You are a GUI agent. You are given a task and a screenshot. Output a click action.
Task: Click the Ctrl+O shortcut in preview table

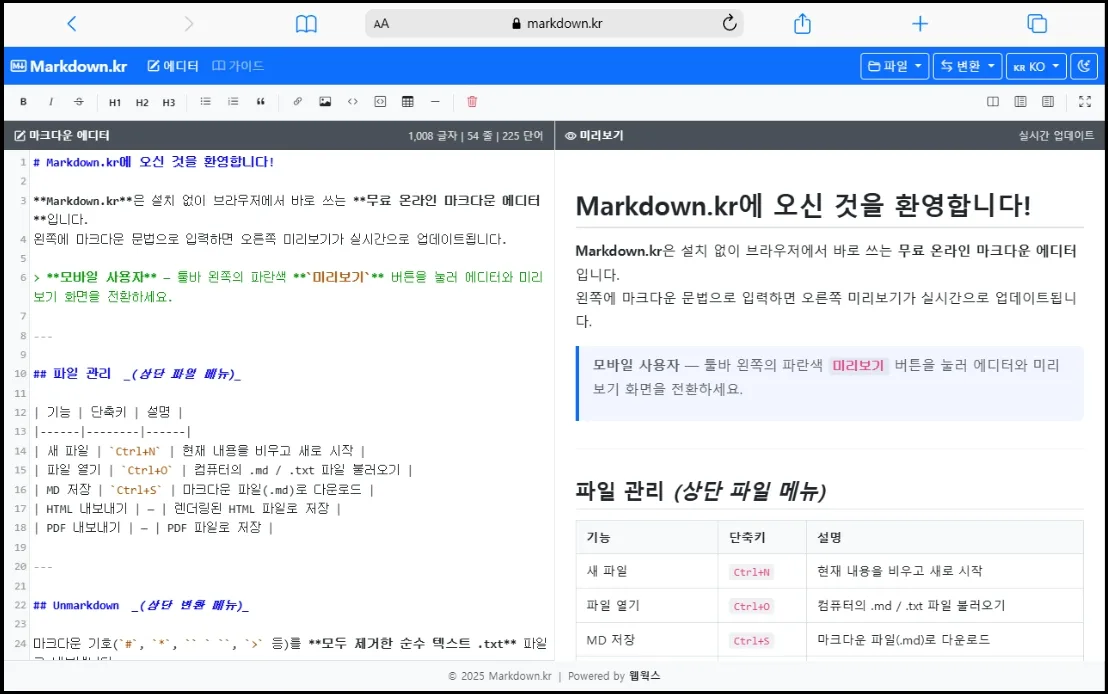coord(751,606)
